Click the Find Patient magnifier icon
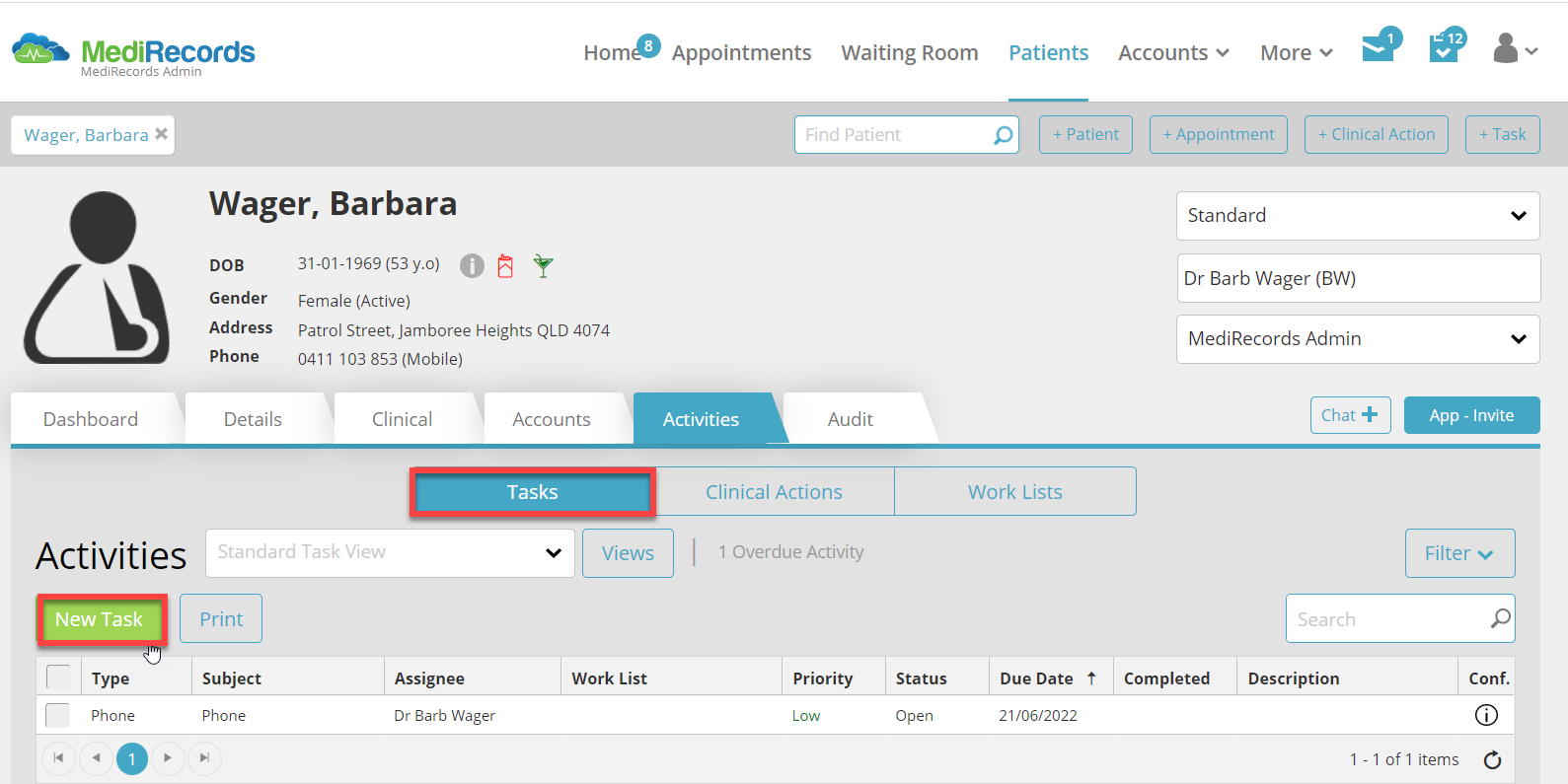This screenshot has height=784, width=1568. click(1003, 135)
